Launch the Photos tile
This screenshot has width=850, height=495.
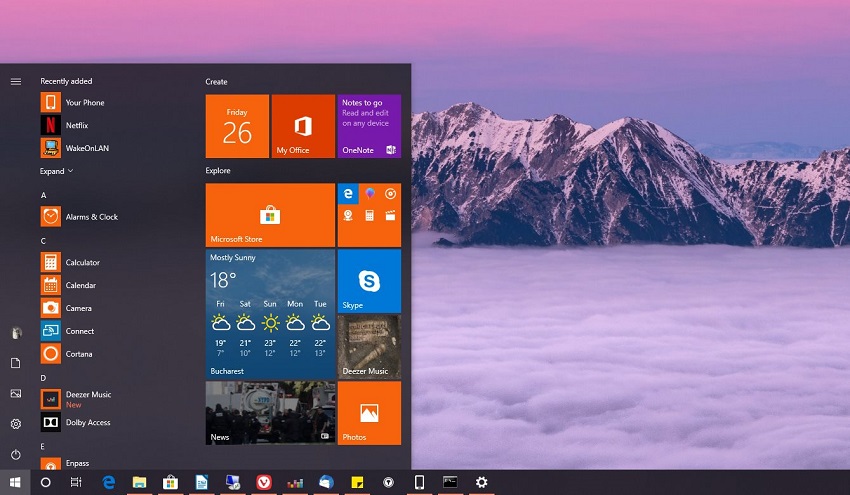click(369, 412)
